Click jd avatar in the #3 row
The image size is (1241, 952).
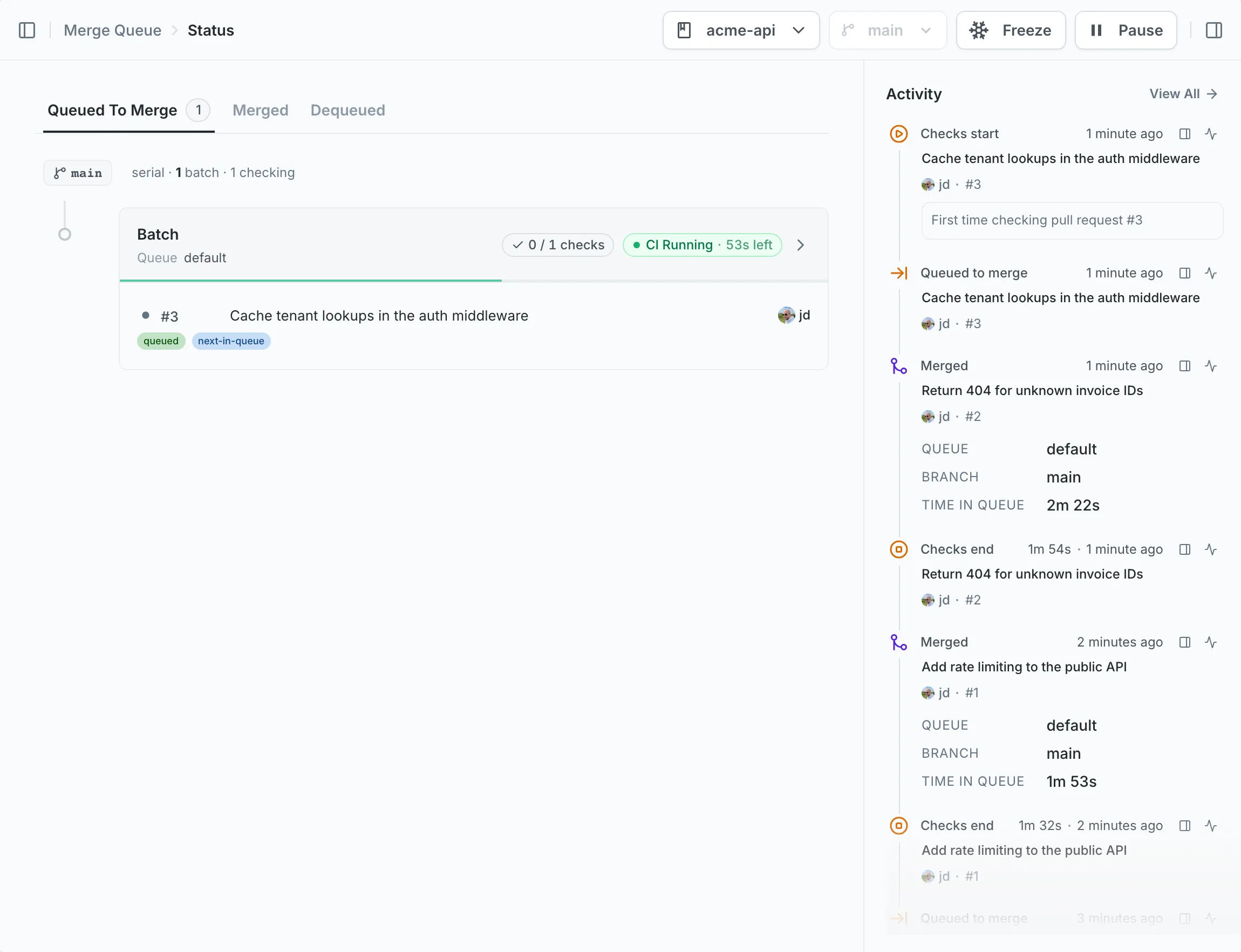click(786, 315)
